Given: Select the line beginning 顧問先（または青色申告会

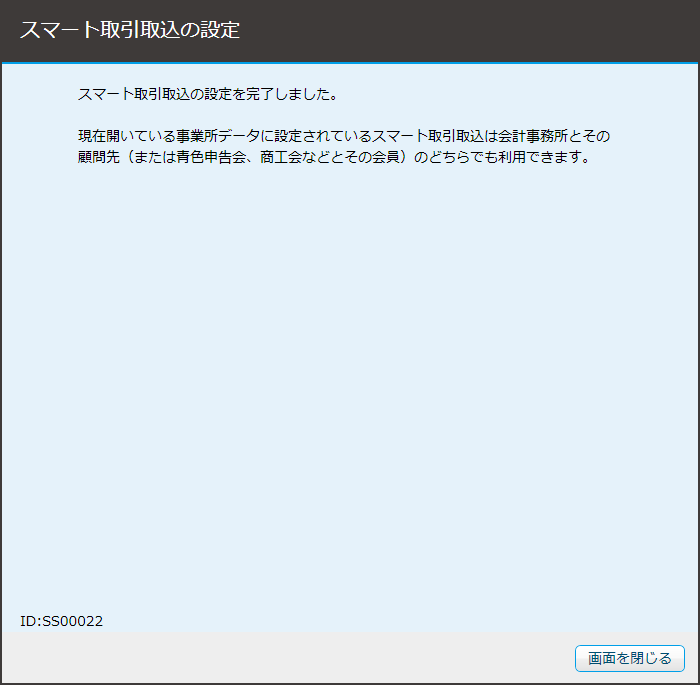Looking at the screenshot, I should [x=335, y=157].
